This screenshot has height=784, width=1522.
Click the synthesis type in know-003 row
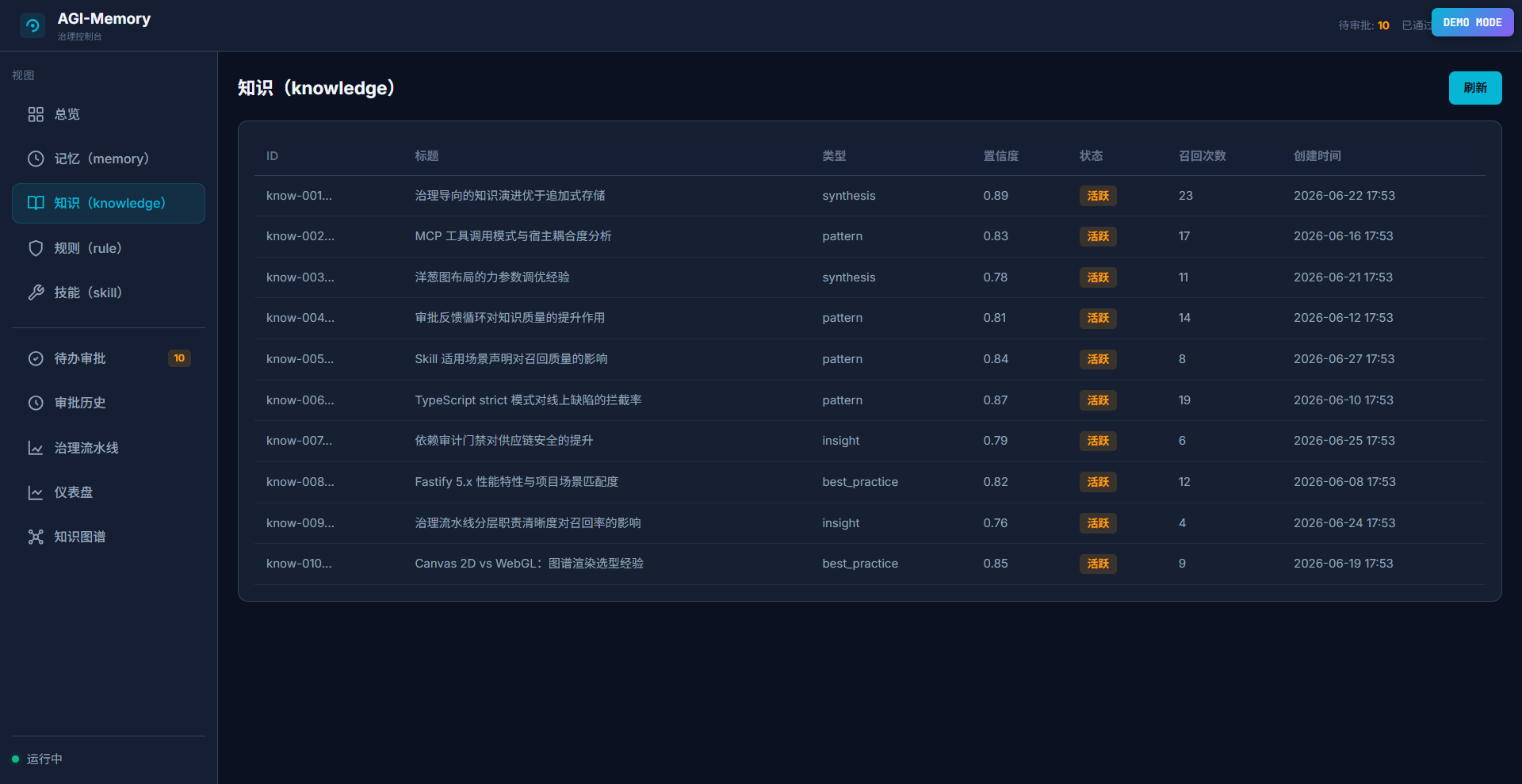[849, 277]
